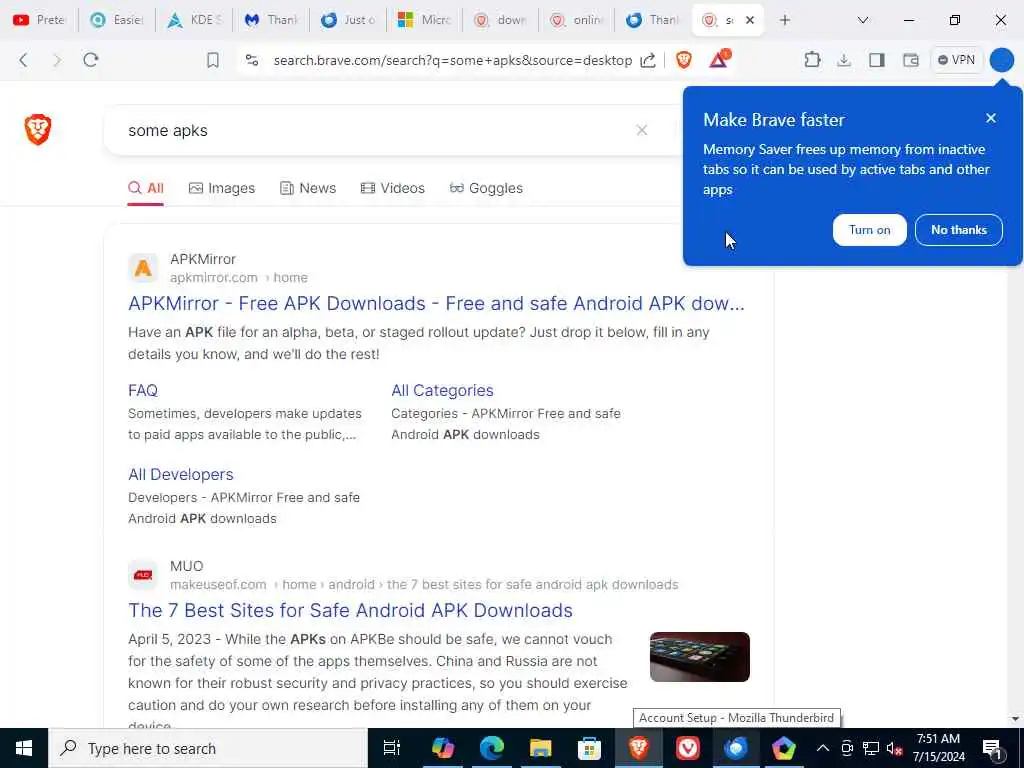Show hidden system tray icons

823,748
